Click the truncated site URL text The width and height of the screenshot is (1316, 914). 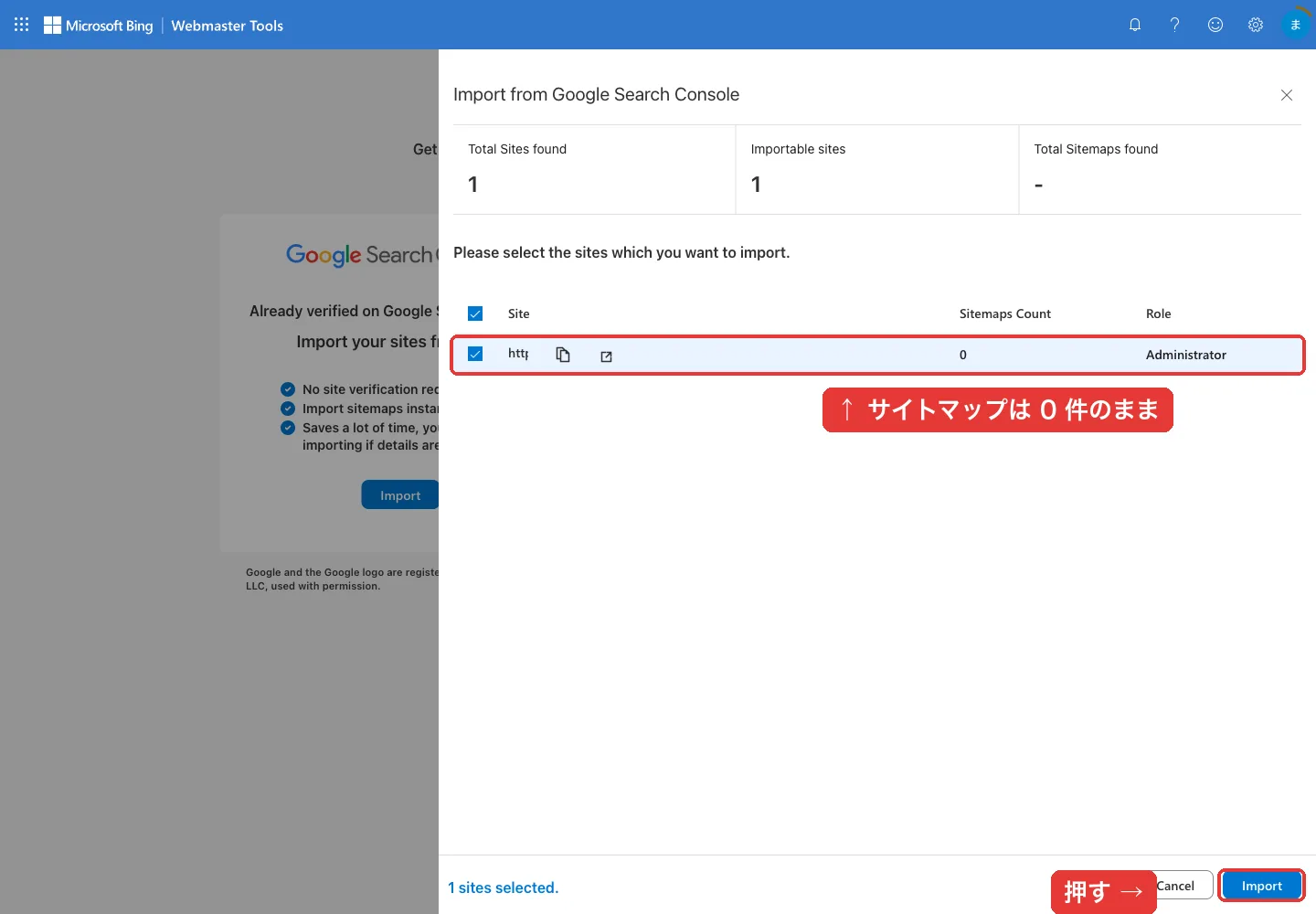coord(518,354)
